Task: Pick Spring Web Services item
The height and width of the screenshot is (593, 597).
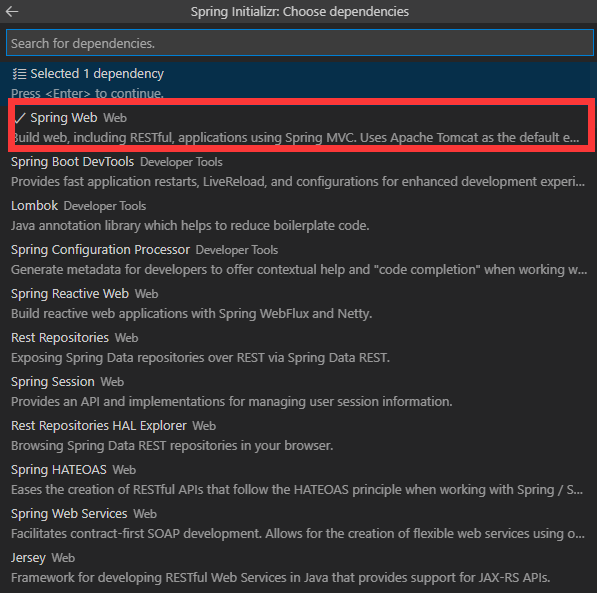Action: [298, 524]
